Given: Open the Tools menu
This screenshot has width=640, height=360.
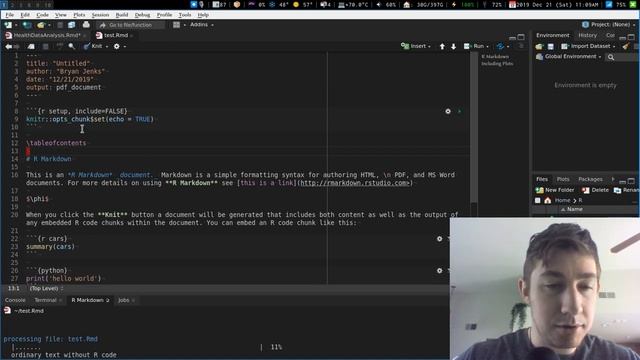Looking at the screenshot, I should [x=185, y=15].
